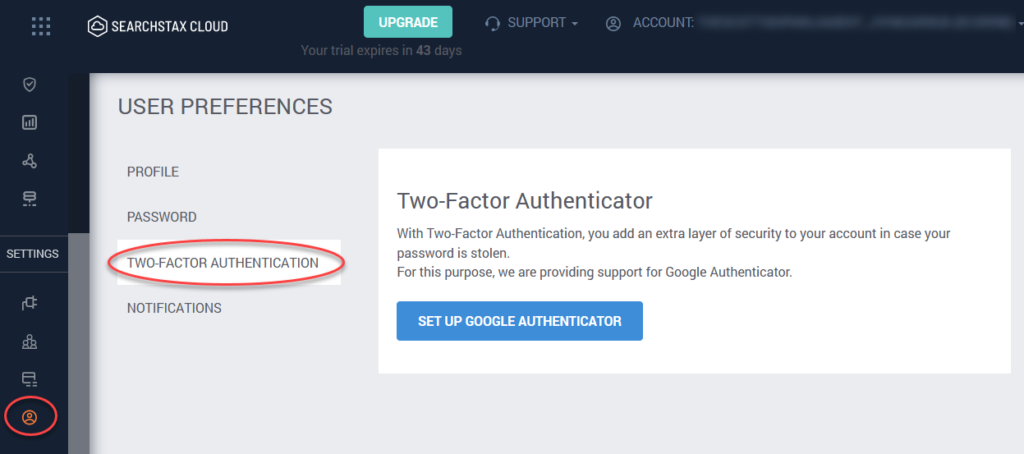1024x454 pixels.
Task: Open the bar chart analytics sidebar icon
Action: (x=29, y=122)
